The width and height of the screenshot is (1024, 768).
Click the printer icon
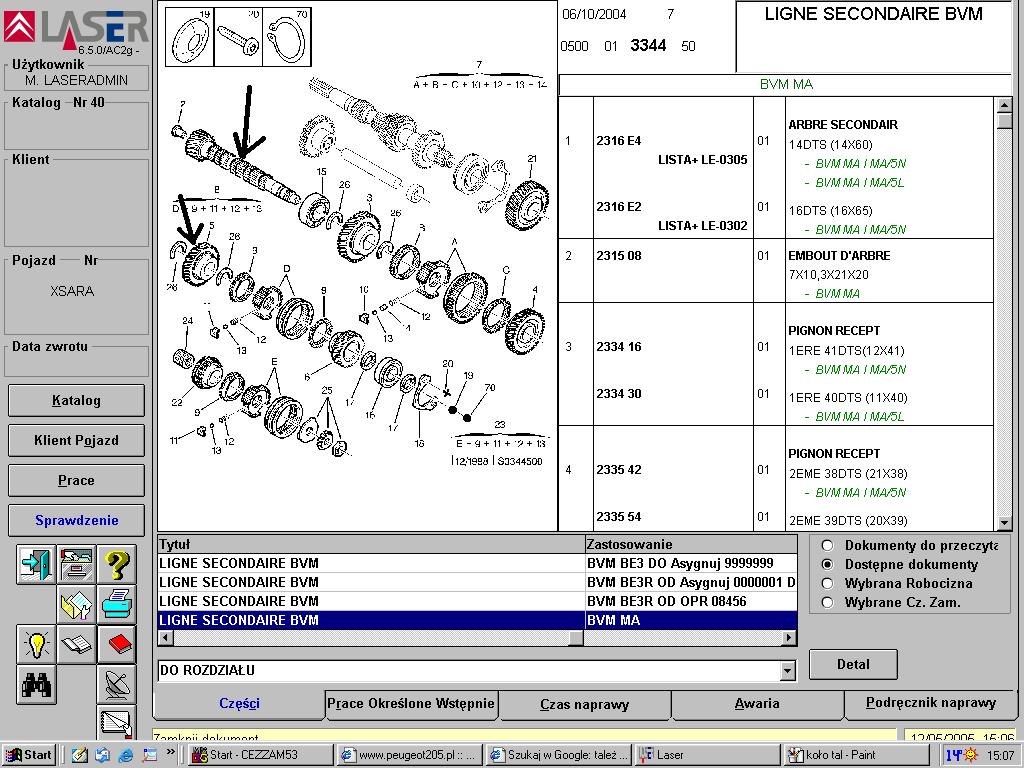click(116, 604)
